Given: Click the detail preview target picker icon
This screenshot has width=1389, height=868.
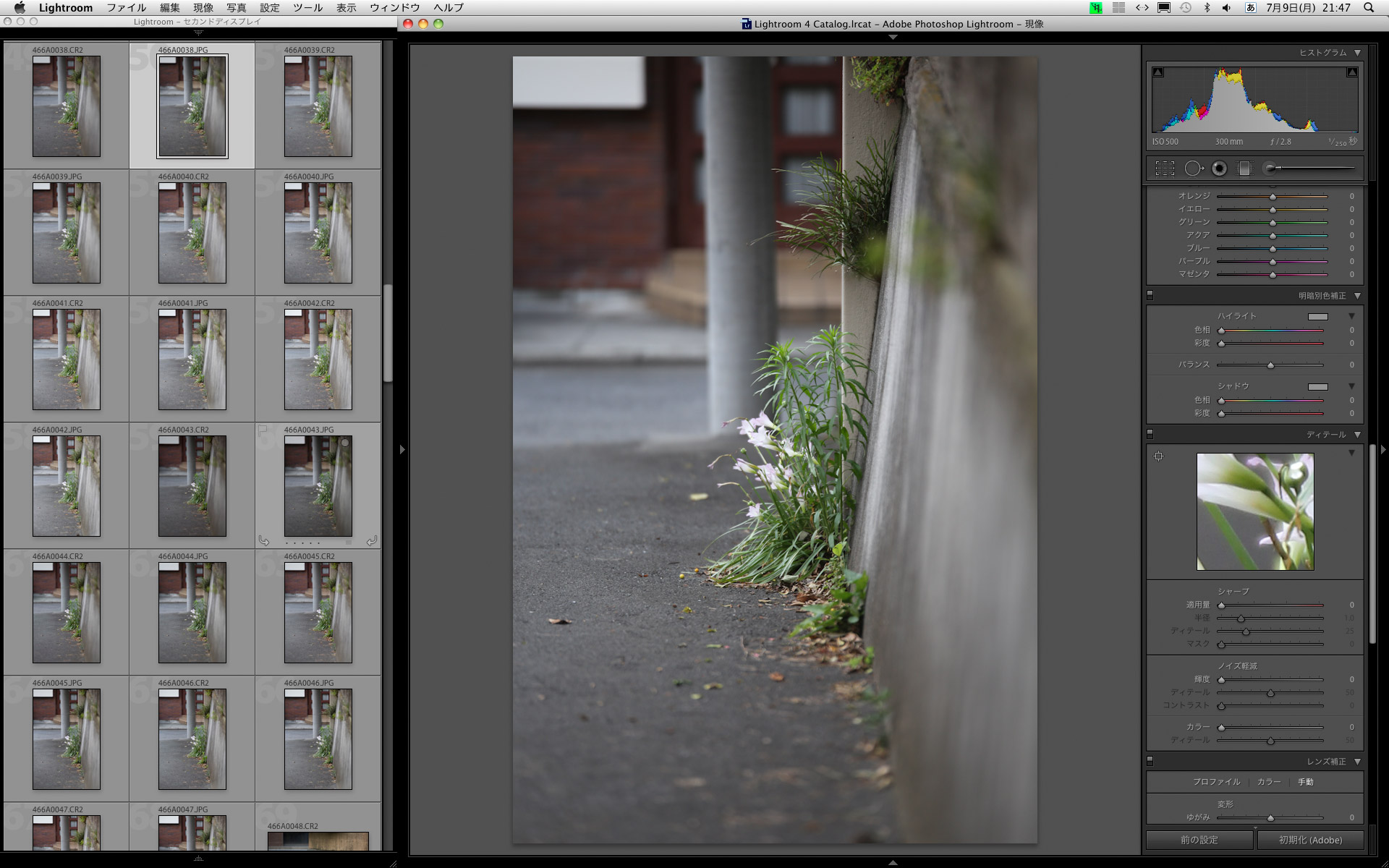Looking at the screenshot, I should 1158,456.
